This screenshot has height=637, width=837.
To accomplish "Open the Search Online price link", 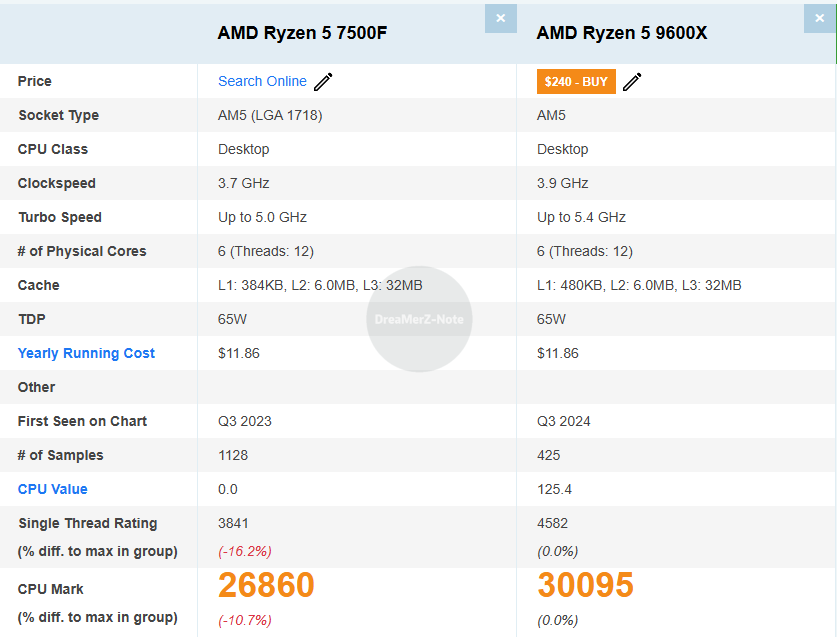I will pyautogui.click(x=262, y=81).
